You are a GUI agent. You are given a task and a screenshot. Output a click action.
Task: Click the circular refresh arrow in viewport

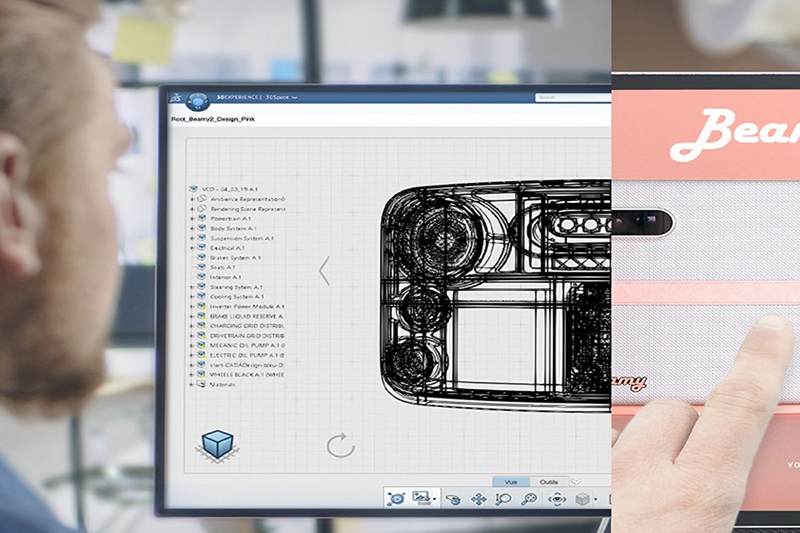[341, 445]
